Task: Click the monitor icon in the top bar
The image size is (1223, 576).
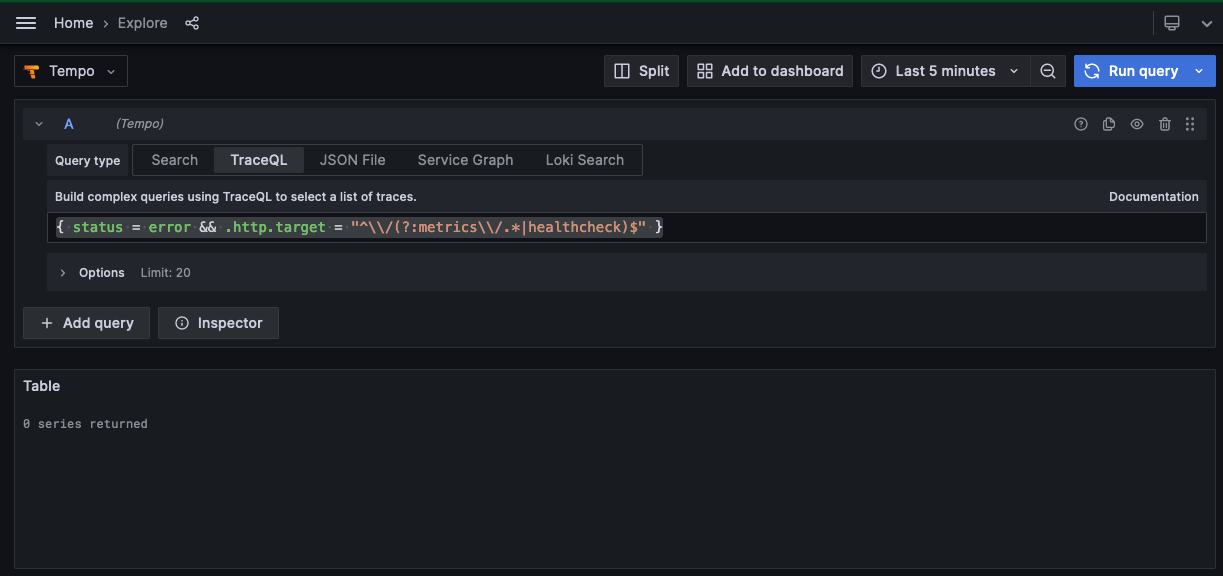Action: pos(1172,22)
